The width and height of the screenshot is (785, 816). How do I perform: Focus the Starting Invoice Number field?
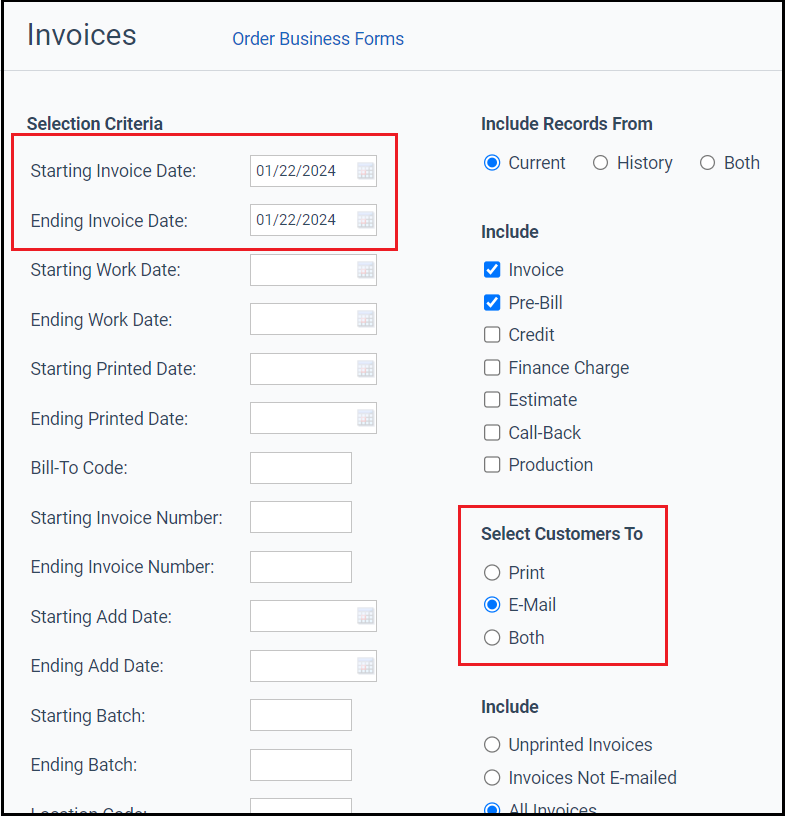[300, 517]
